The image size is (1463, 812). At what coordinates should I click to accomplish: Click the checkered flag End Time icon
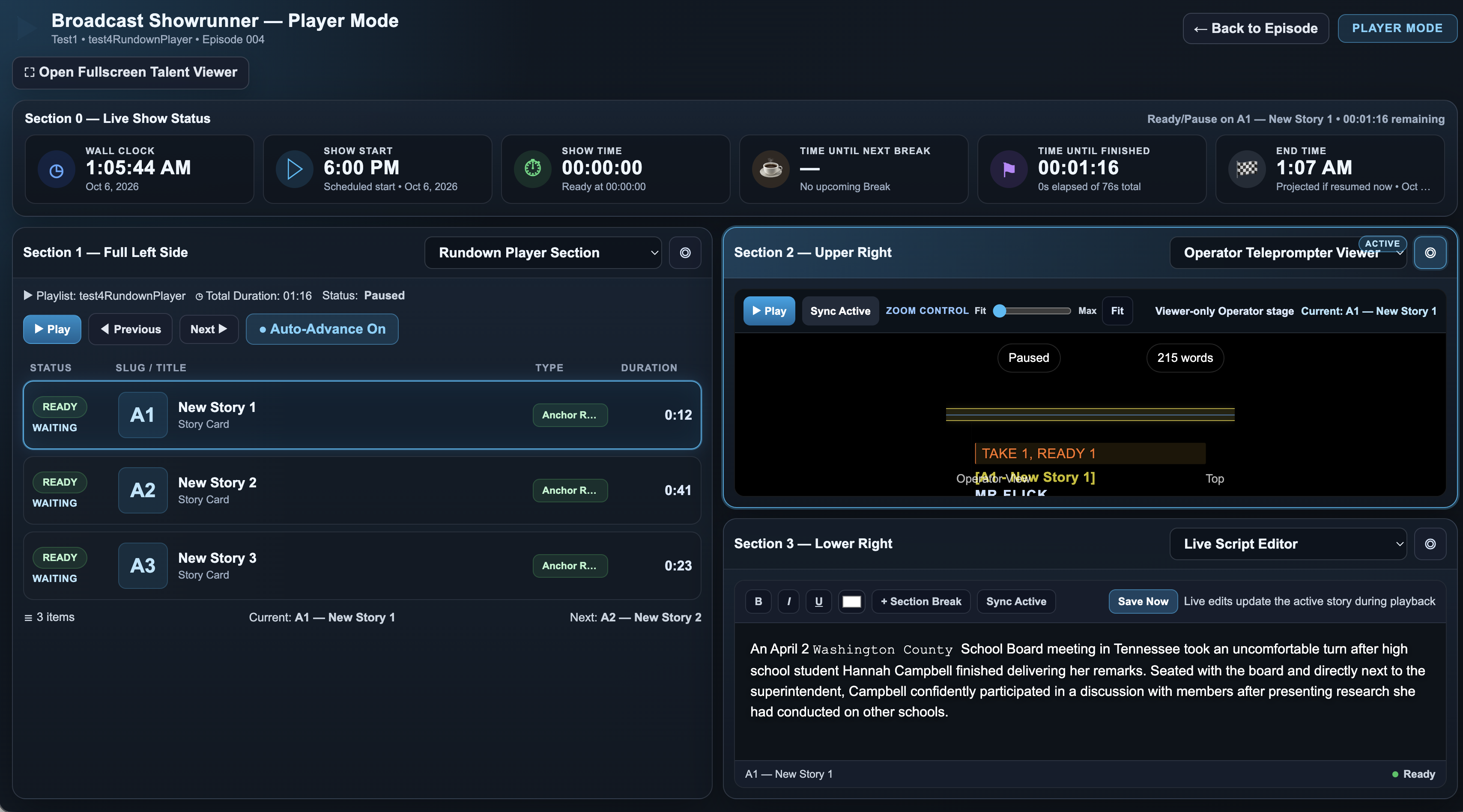(x=1247, y=169)
